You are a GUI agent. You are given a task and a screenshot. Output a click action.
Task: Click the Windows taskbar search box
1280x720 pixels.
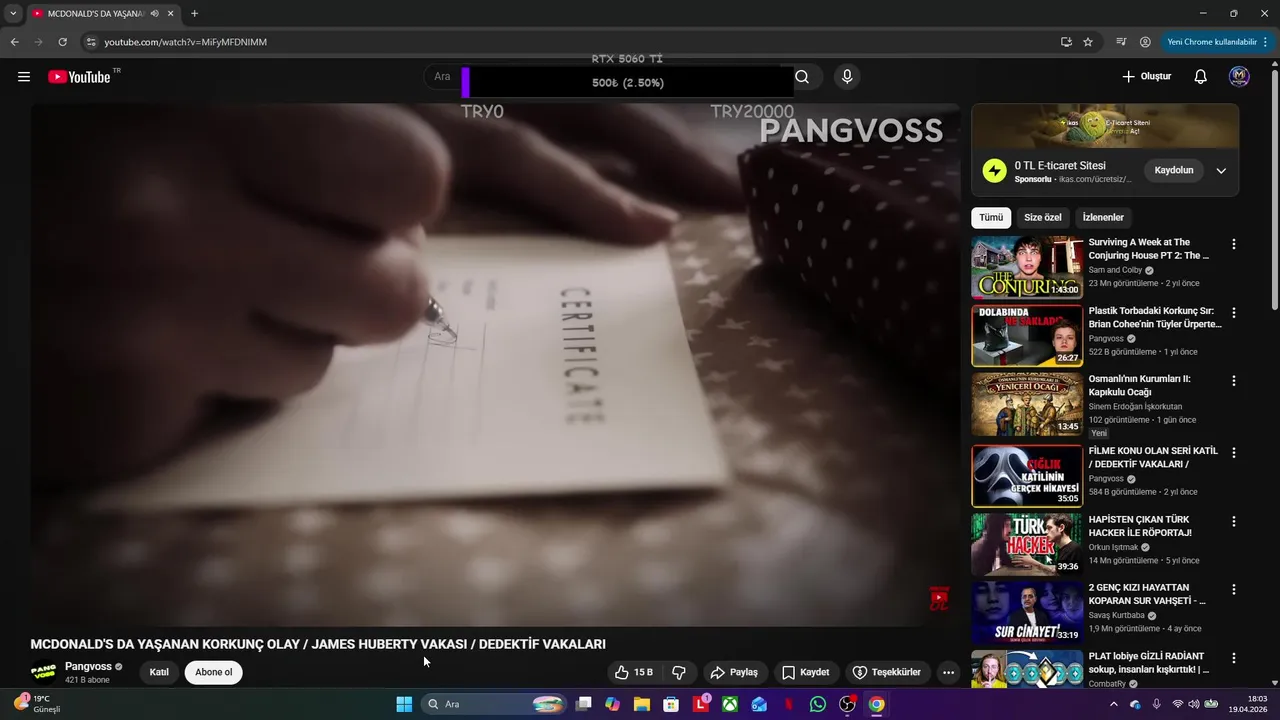coord(494,704)
